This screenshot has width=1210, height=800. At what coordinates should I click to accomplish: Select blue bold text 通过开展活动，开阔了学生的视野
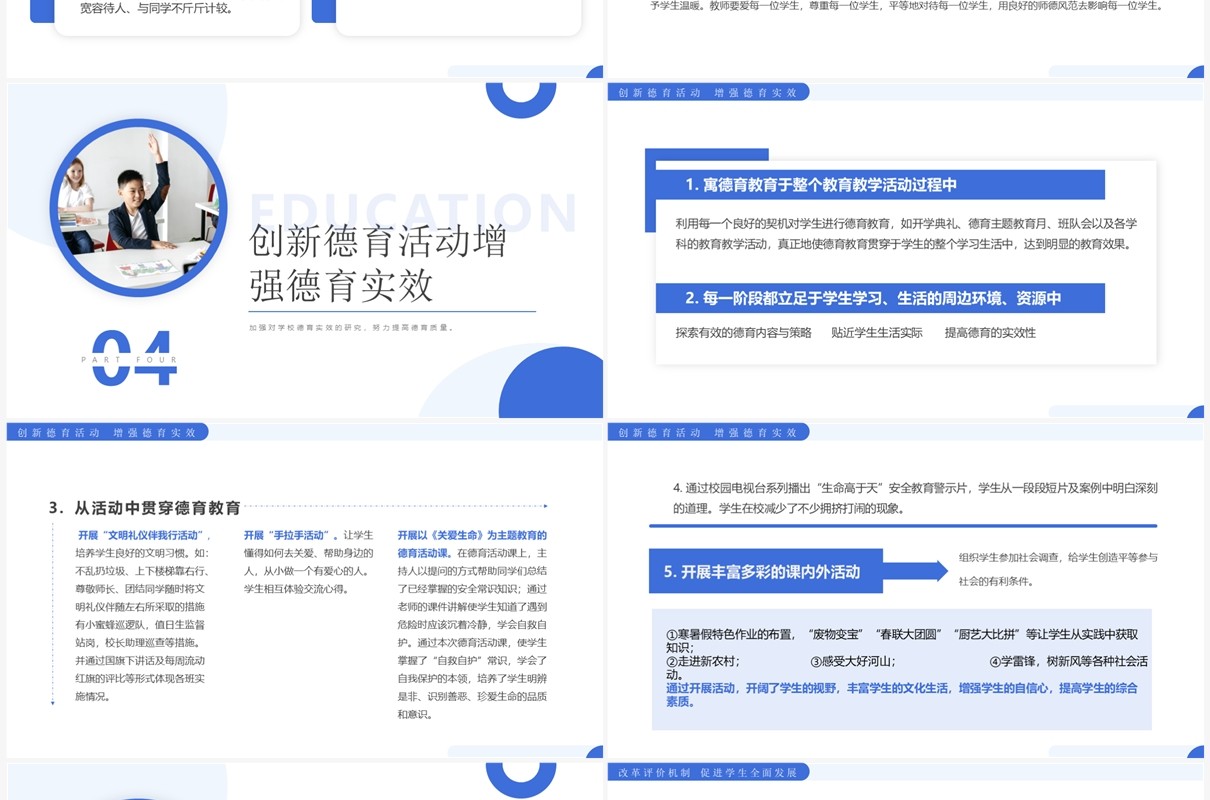click(x=901, y=695)
